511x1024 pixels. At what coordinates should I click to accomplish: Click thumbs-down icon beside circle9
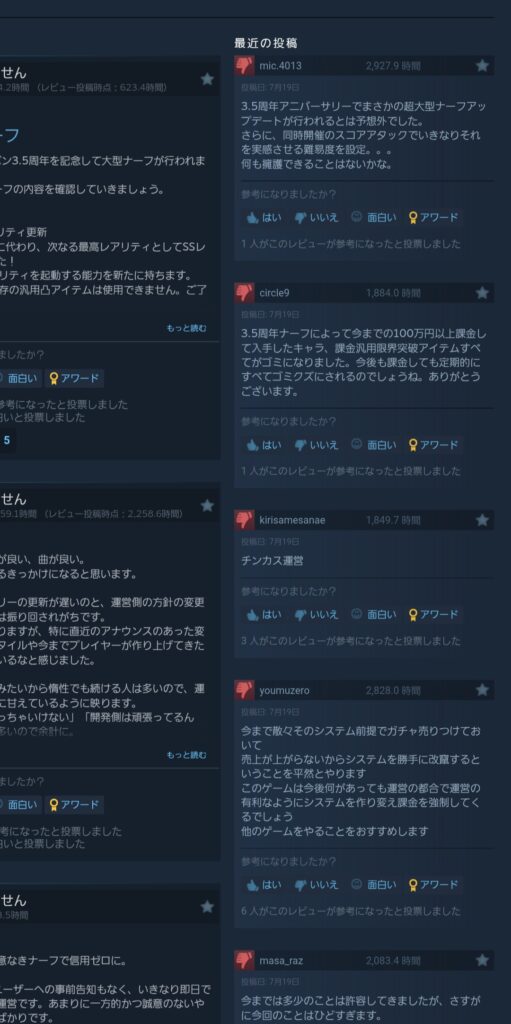[244, 293]
